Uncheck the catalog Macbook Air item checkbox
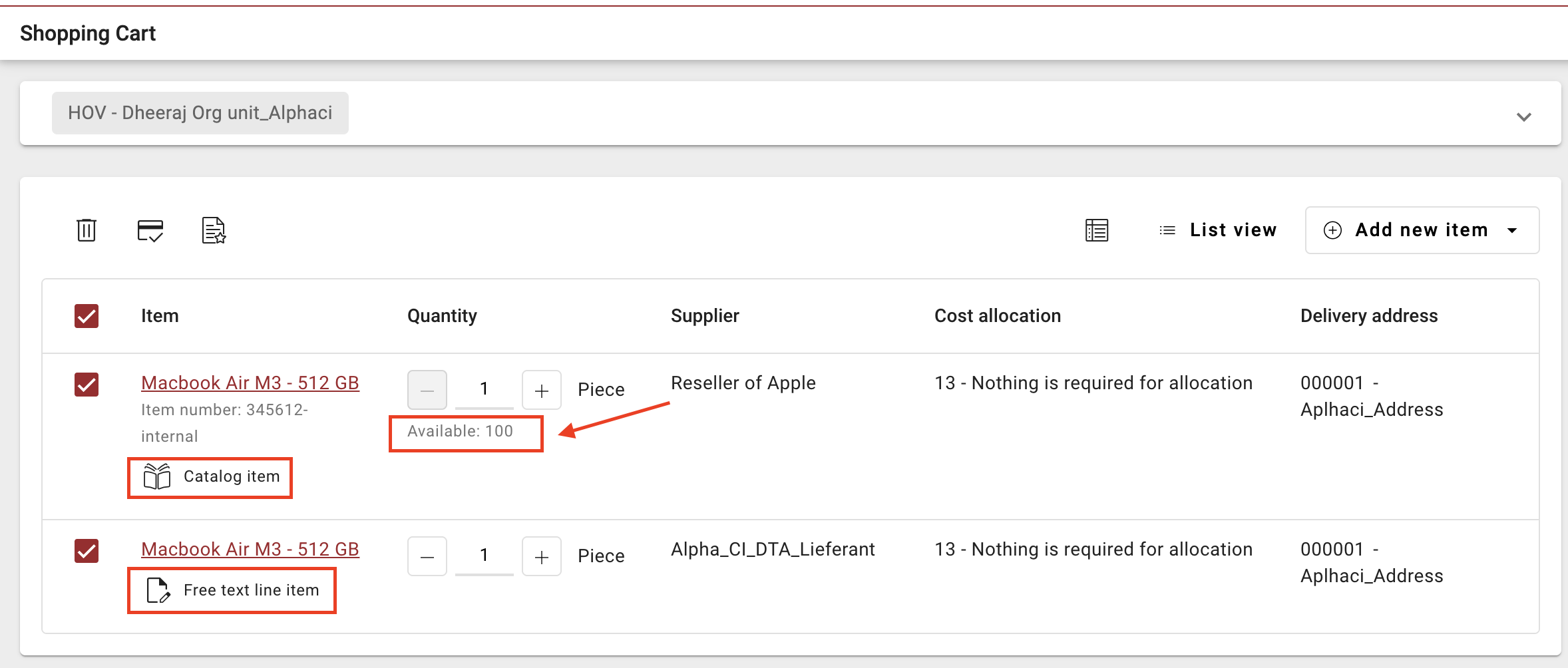The height and width of the screenshot is (668, 1568). [x=87, y=385]
